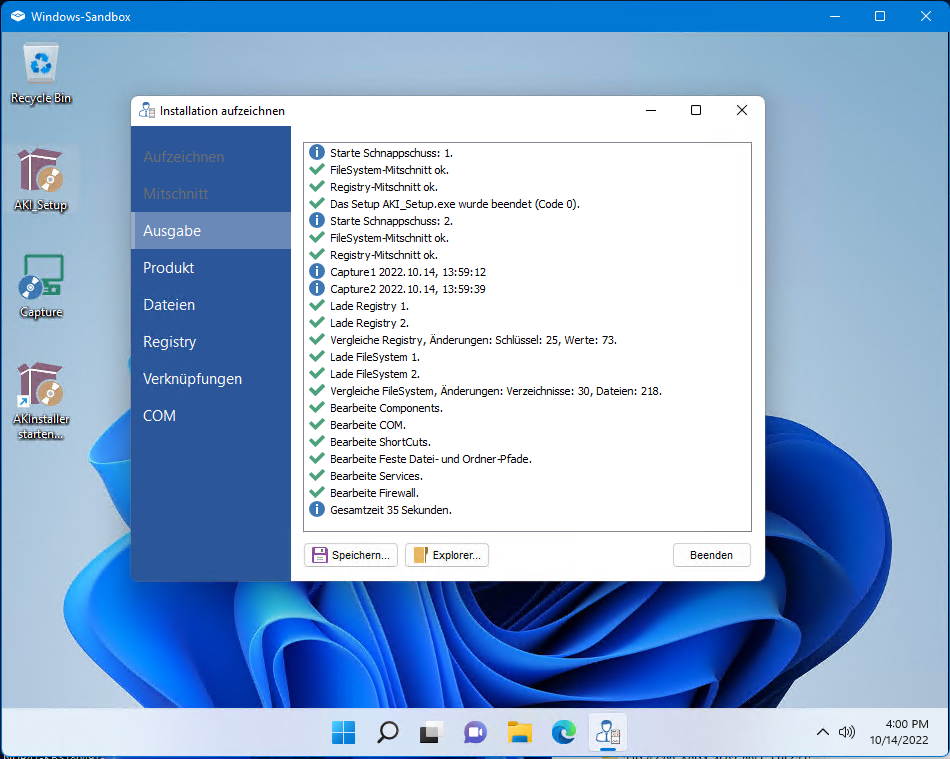Select log line 'Bearbeite Firewall.'
This screenshot has width=950, height=759.
[374, 492]
